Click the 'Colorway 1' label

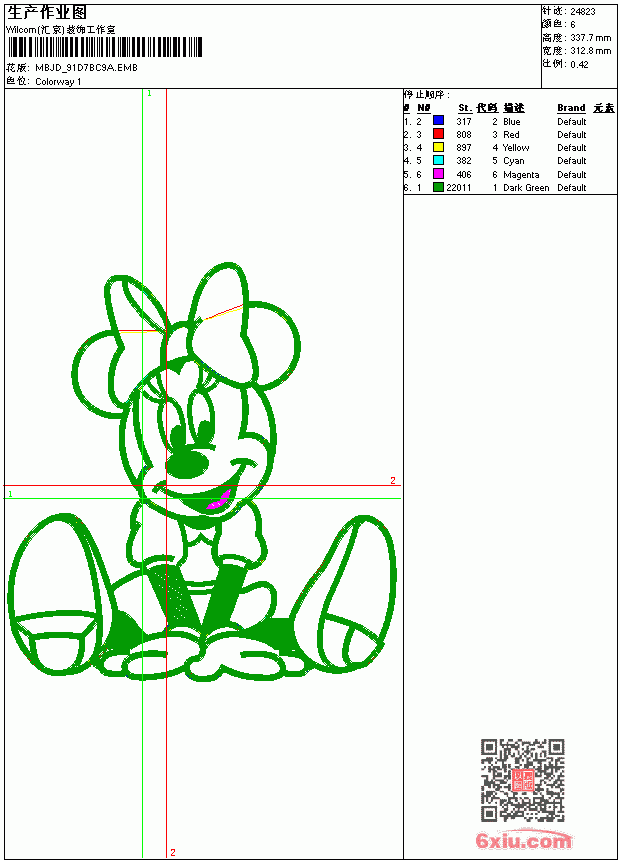coord(58,82)
